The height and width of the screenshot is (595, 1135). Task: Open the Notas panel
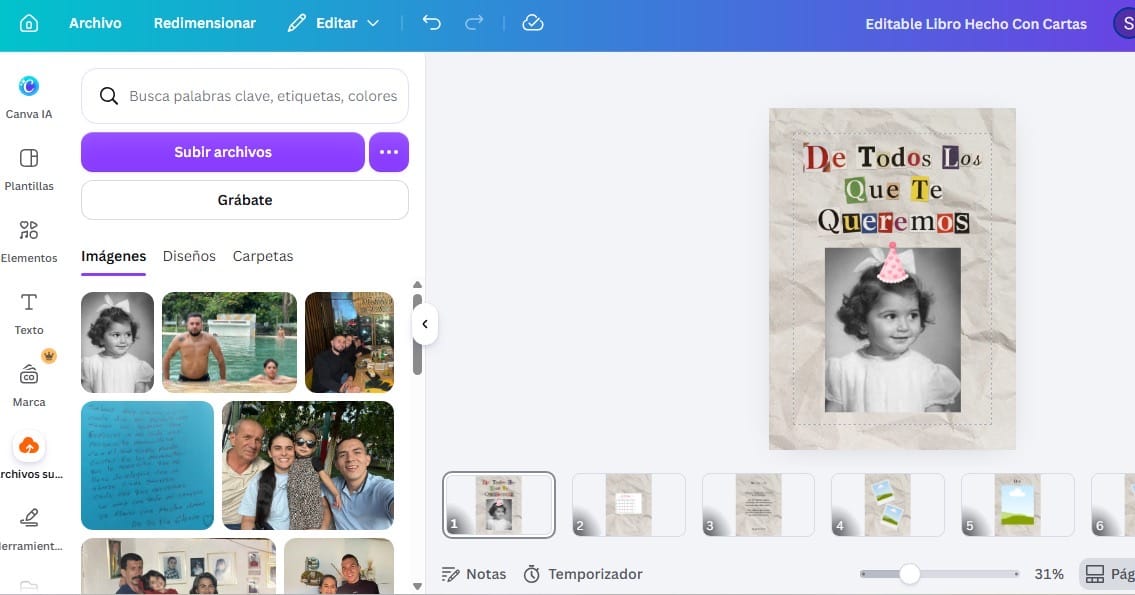point(473,574)
